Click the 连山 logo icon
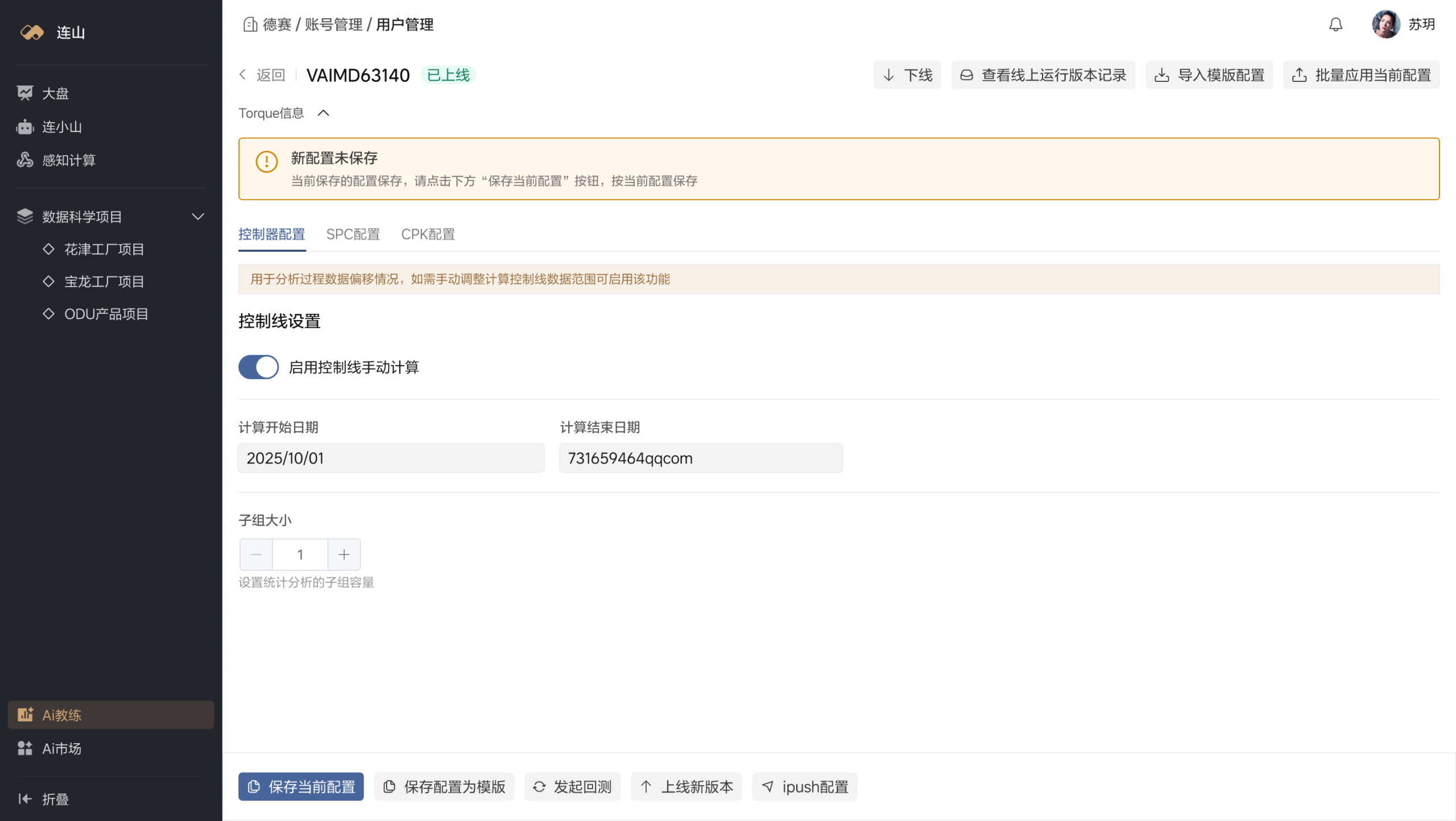 pyautogui.click(x=32, y=32)
